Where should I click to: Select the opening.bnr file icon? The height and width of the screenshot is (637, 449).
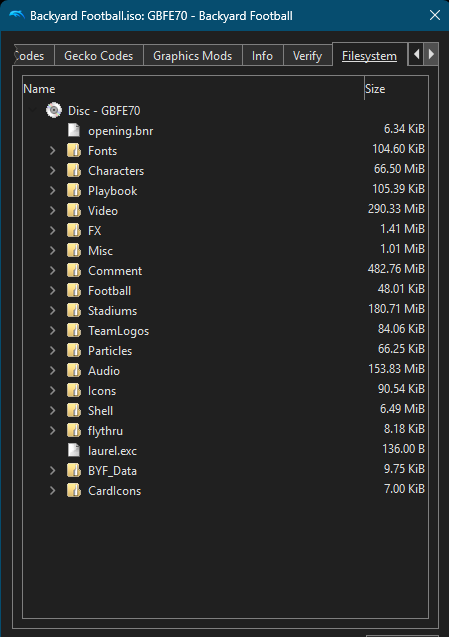(74, 130)
